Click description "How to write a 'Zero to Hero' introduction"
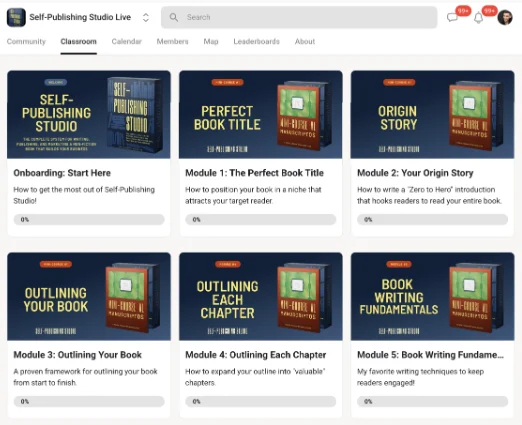Image resolution: width=522 pixels, height=425 pixels. [429, 195]
